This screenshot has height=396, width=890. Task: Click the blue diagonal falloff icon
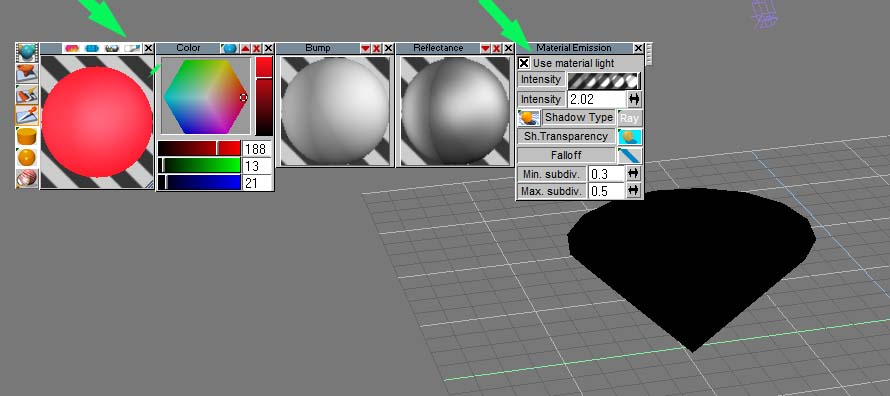(x=629, y=156)
